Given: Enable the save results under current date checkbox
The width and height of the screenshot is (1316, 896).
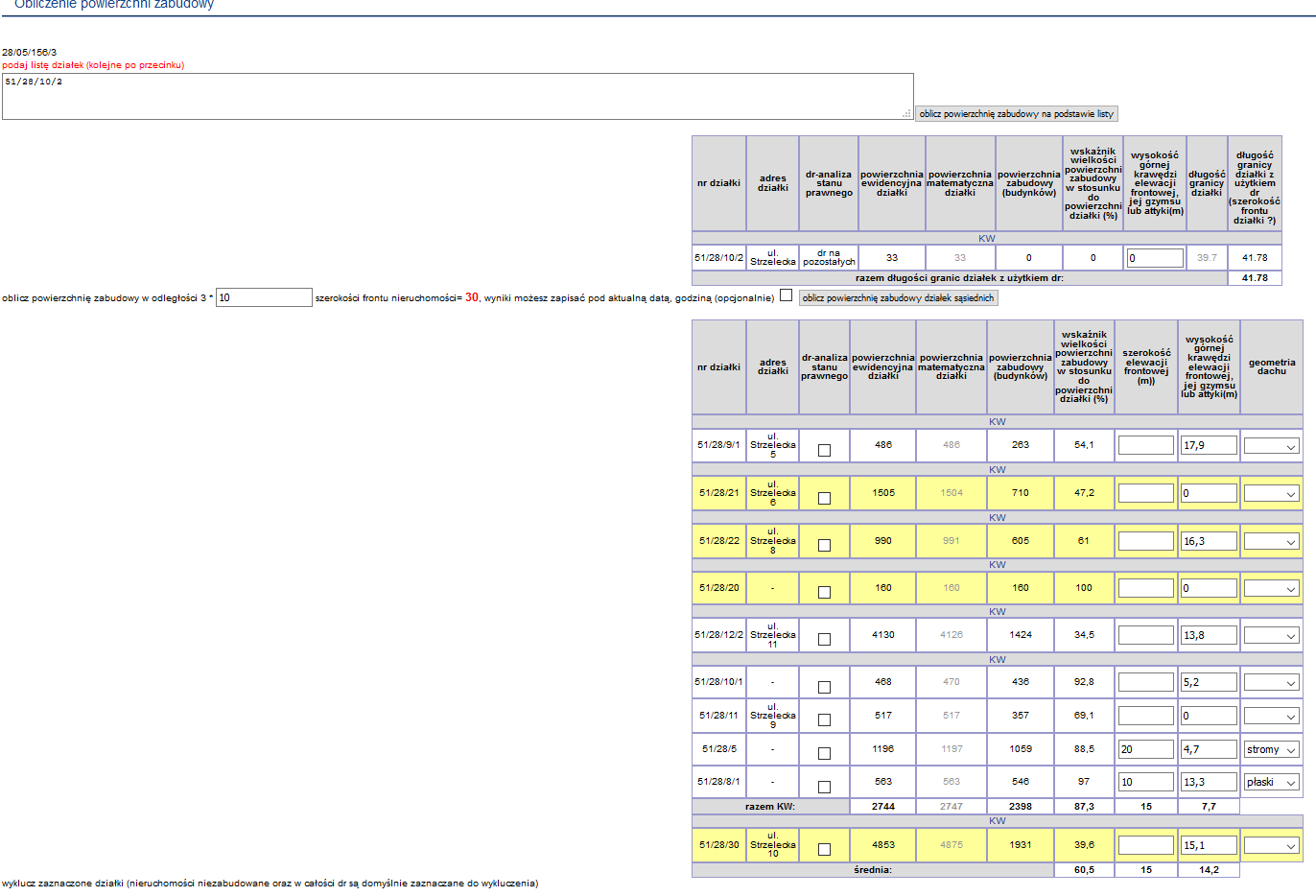Looking at the screenshot, I should click(787, 295).
